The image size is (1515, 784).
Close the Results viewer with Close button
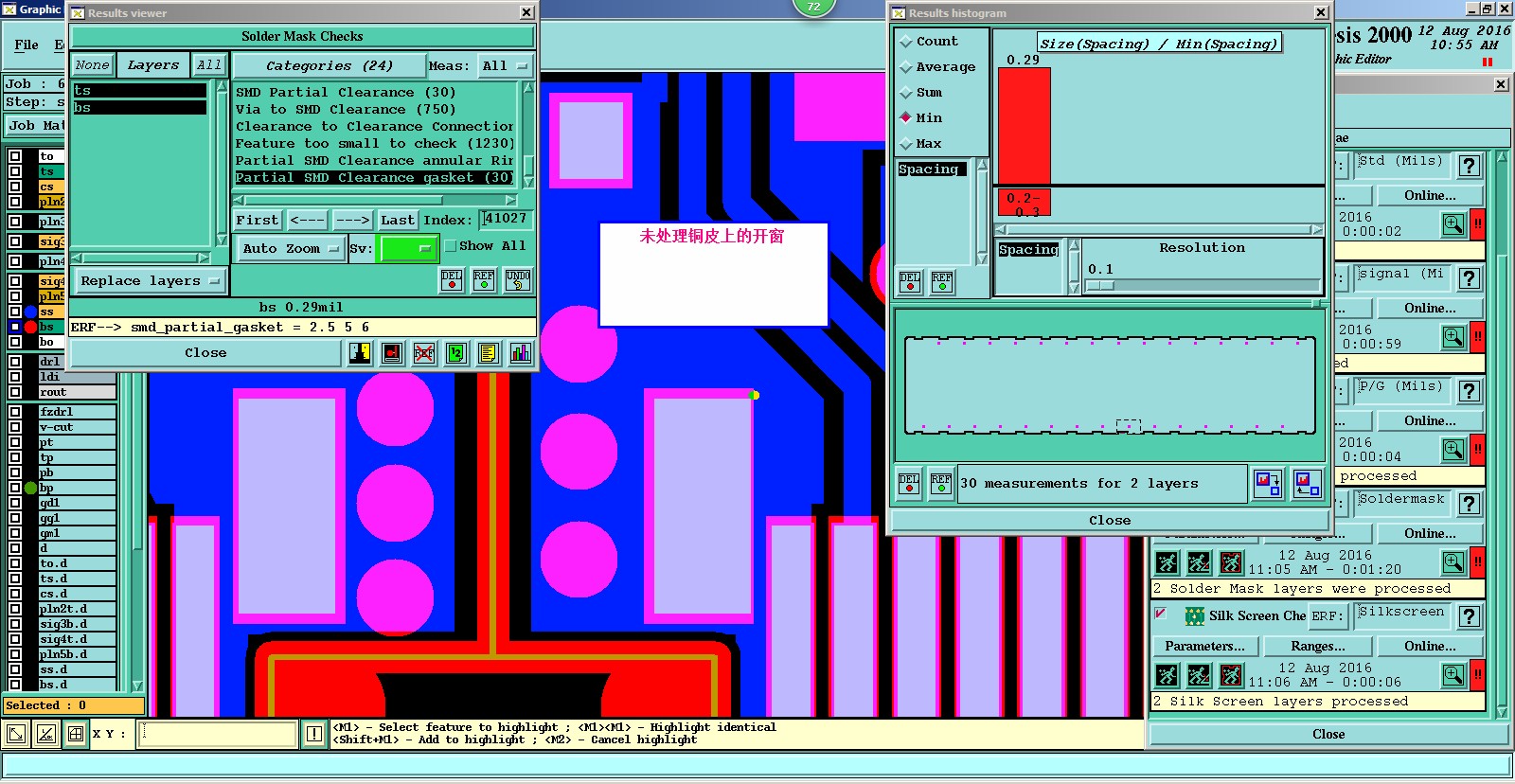(x=205, y=353)
